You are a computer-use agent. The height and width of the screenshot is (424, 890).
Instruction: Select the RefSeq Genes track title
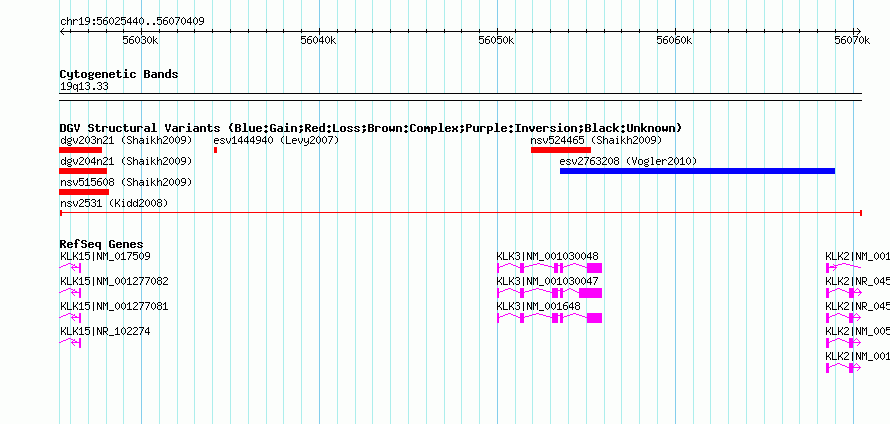102,244
